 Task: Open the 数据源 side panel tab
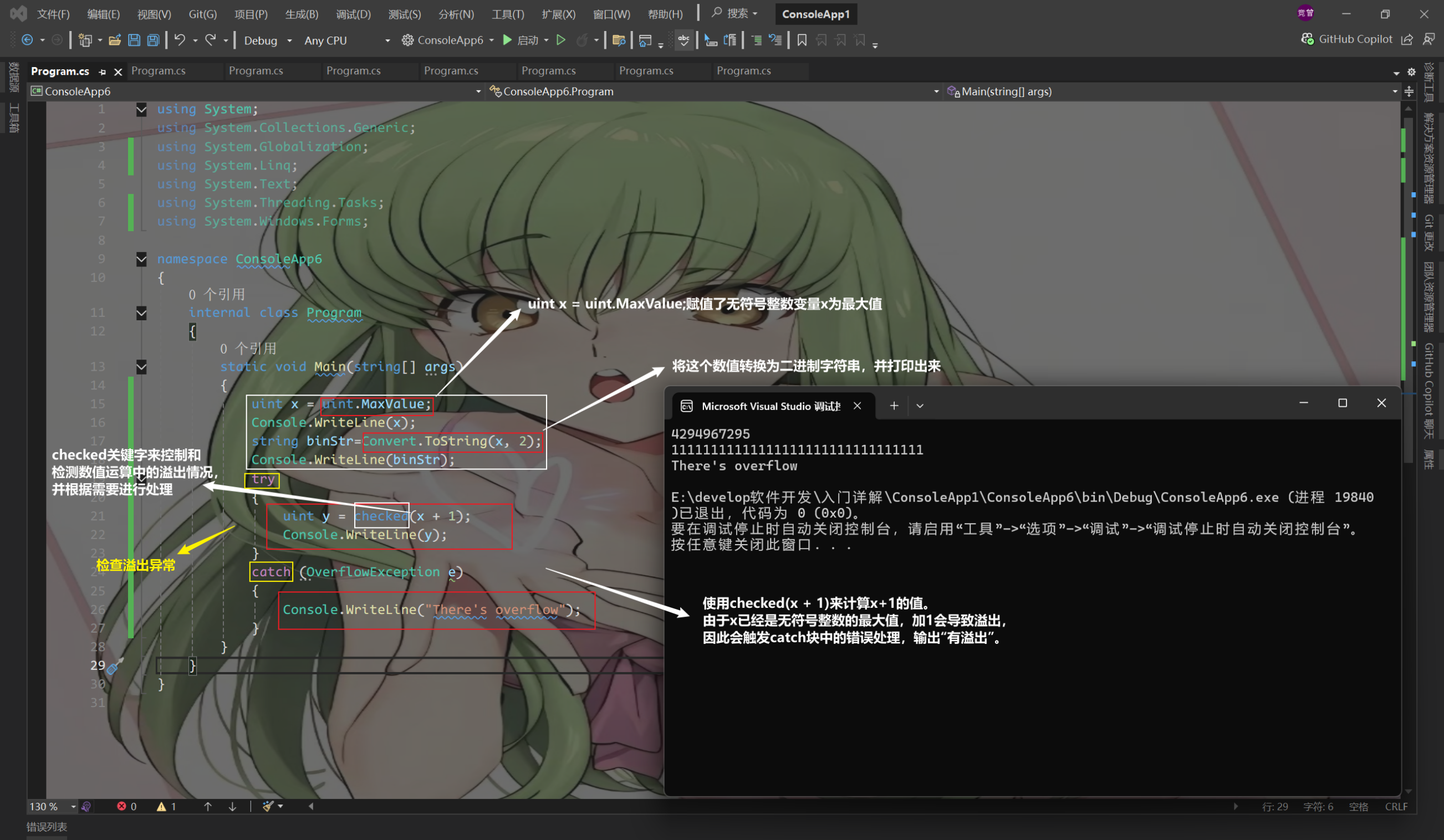tap(13, 78)
